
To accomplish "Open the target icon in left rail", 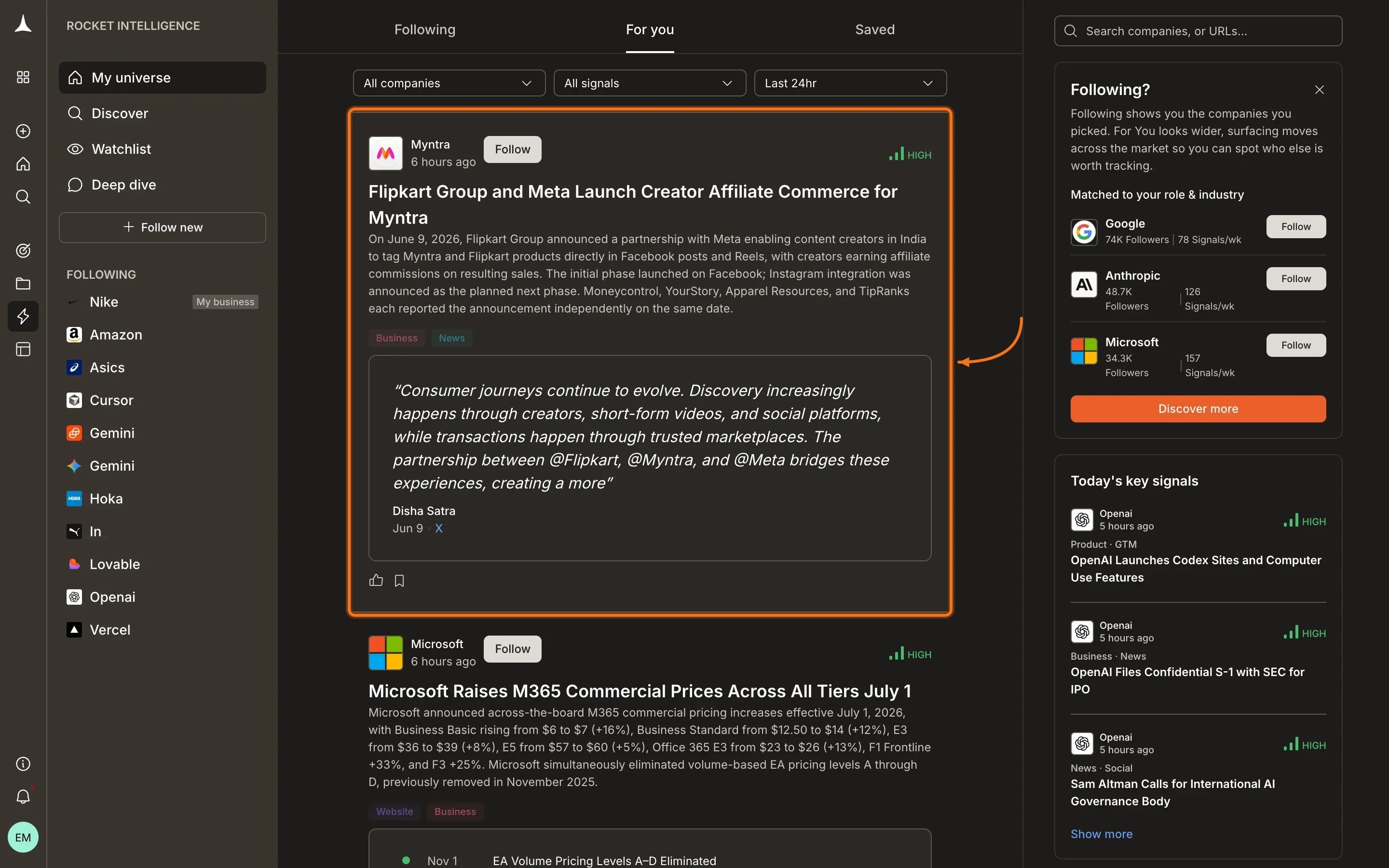I will tap(23, 251).
